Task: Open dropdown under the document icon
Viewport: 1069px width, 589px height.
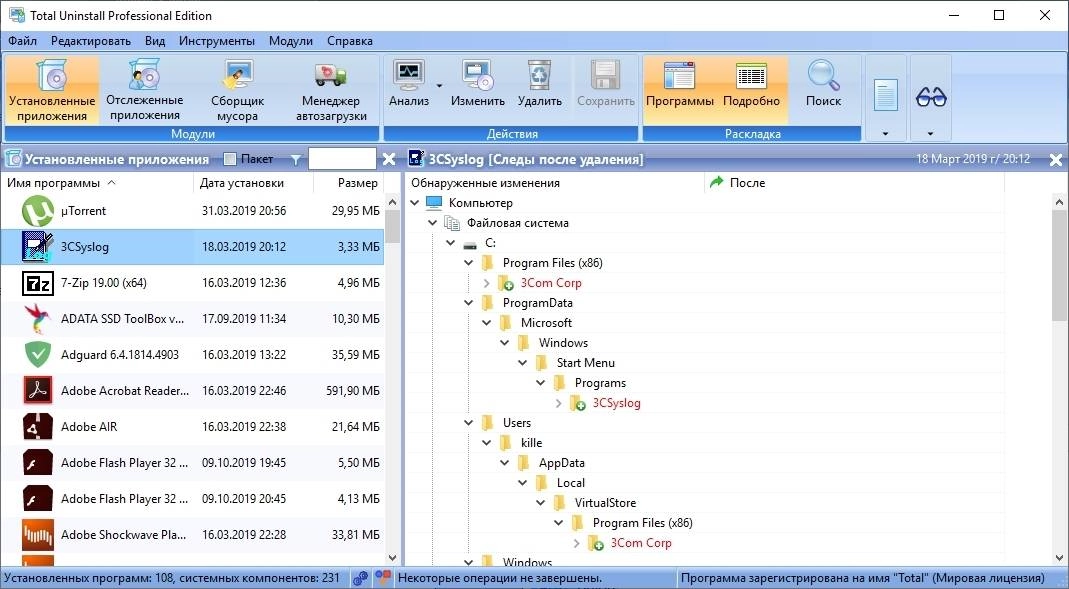Action: pyautogui.click(x=886, y=134)
